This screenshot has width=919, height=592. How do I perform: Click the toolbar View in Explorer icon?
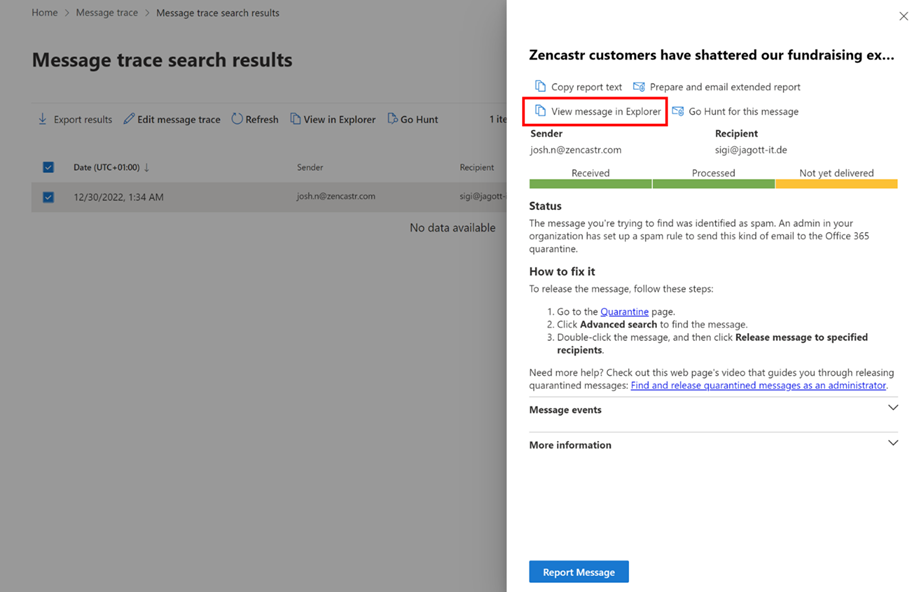click(x=295, y=119)
